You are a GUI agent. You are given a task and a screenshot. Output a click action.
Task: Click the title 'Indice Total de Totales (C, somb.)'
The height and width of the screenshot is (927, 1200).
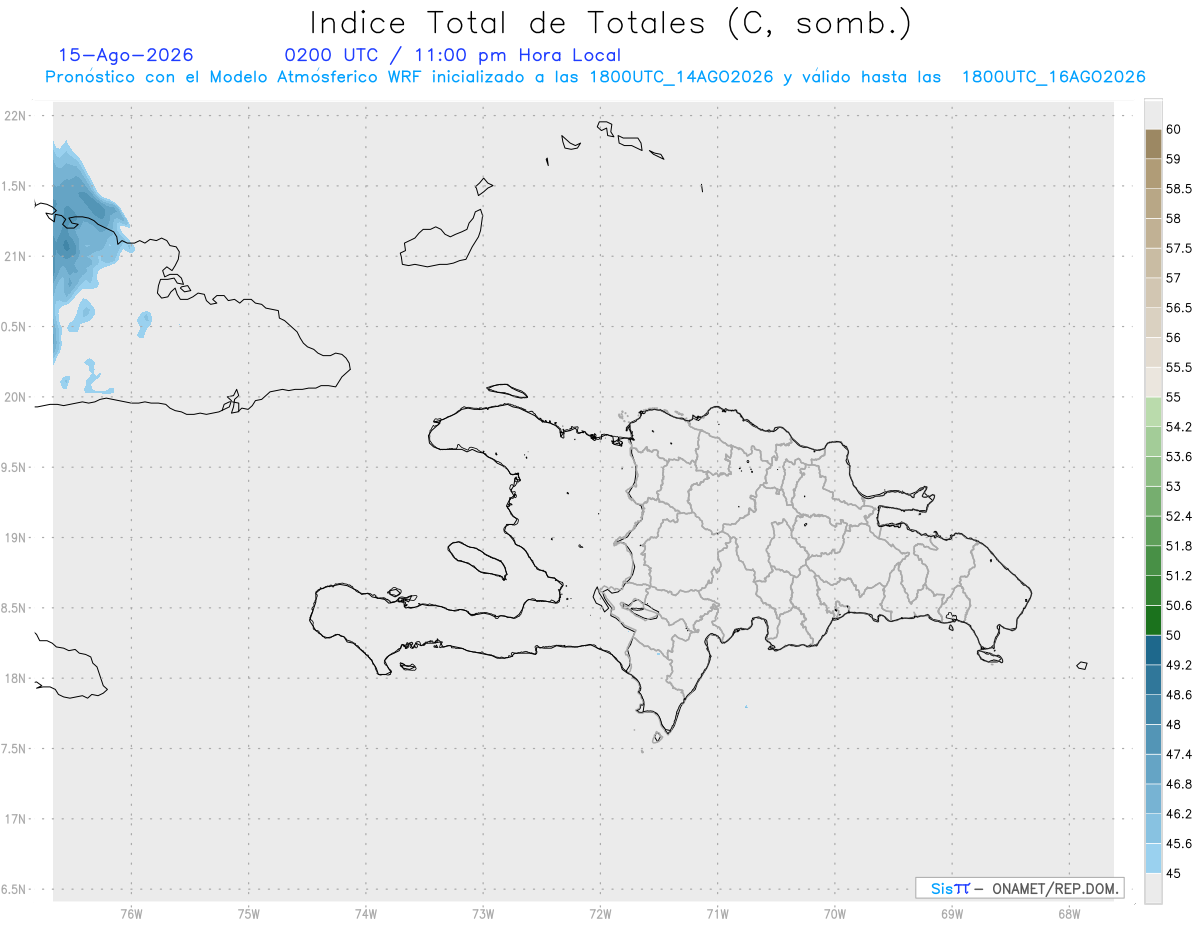(x=611, y=23)
